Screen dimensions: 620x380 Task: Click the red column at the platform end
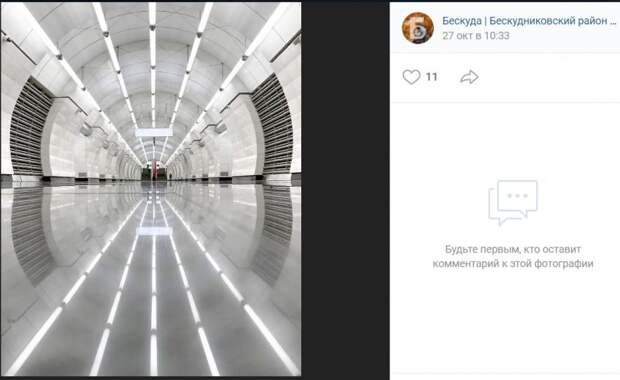pyautogui.click(x=154, y=171)
